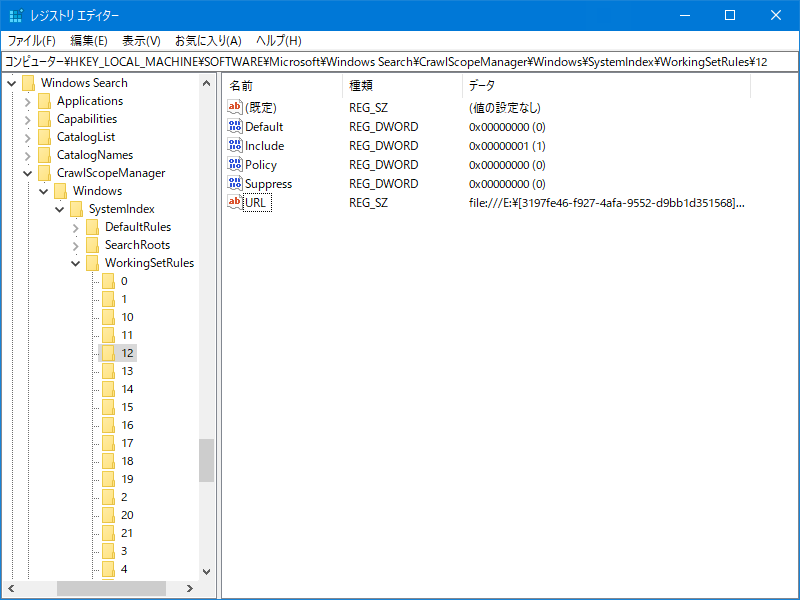
Task: Select the CatalogNames key
Action: pyautogui.click(x=94, y=155)
